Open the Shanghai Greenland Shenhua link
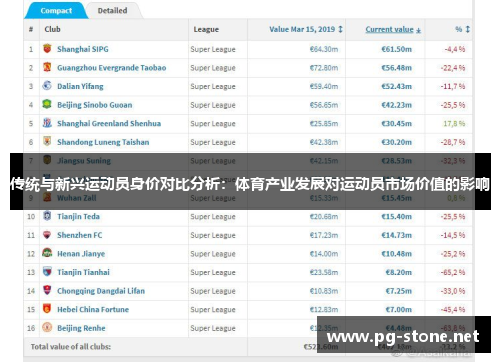This screenshot has width=500, height=362. tap(109, 123)
